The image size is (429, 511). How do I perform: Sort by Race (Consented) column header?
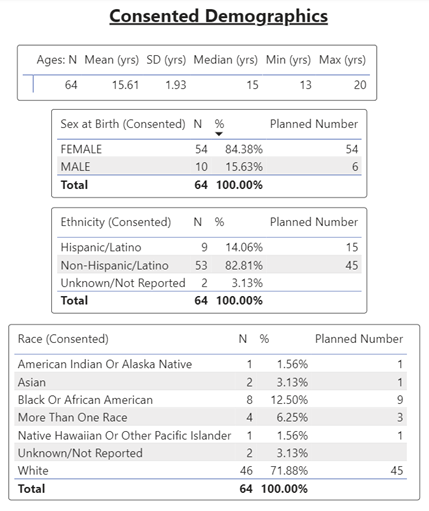pos(63,339)
